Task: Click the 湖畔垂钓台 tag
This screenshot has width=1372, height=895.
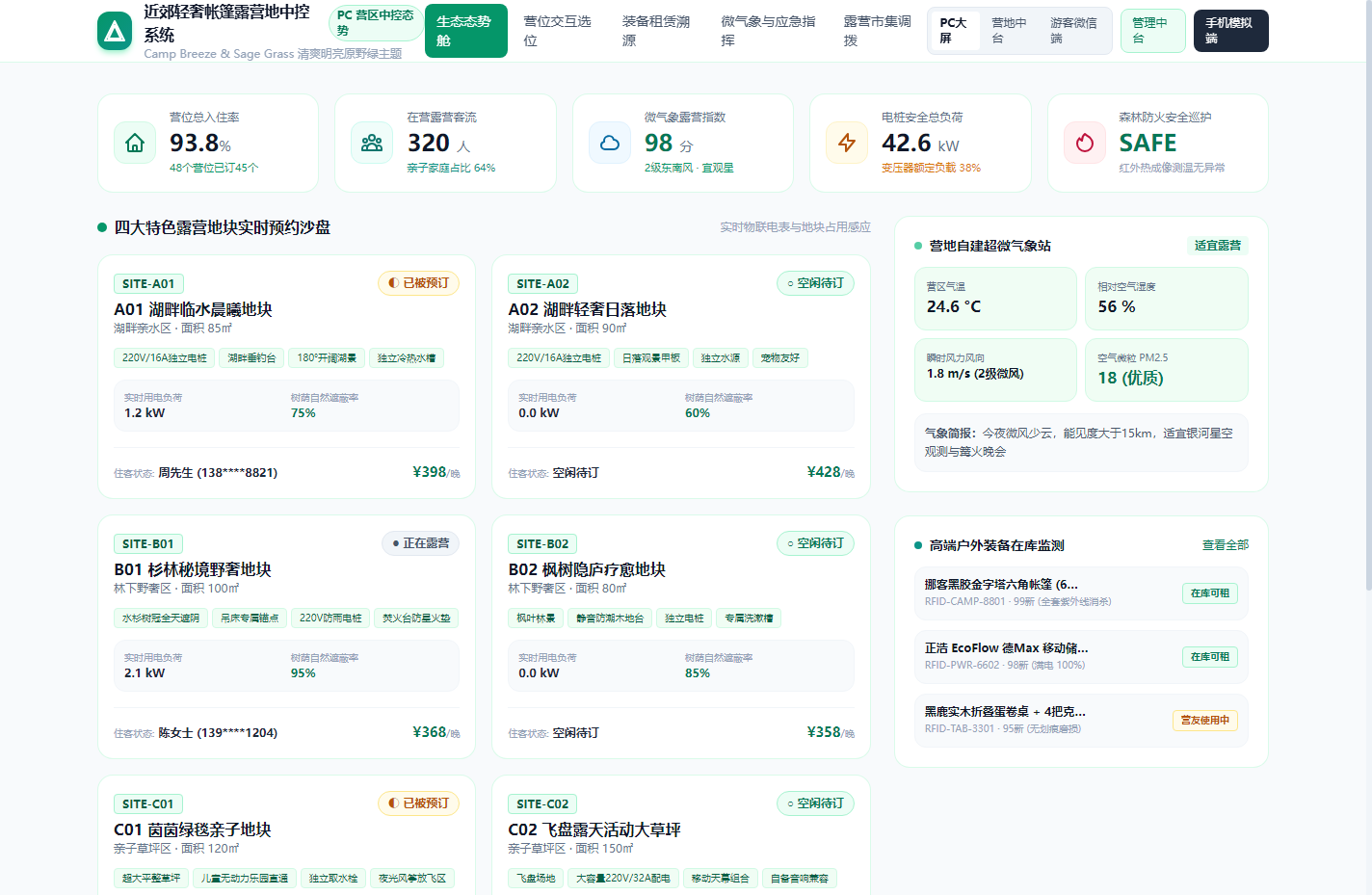Action: [251, 358]
